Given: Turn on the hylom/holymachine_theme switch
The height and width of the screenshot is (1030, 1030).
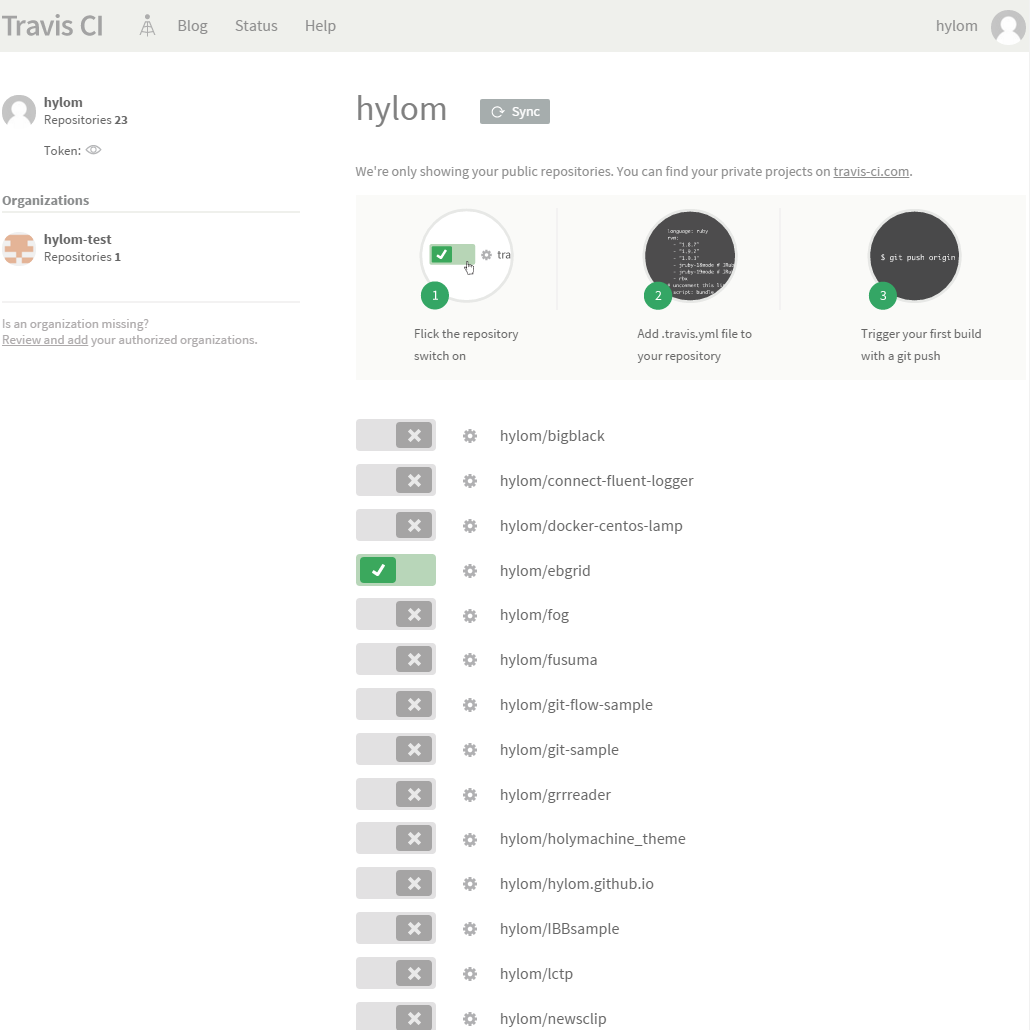Looking at the screenshot, I should tap(395, 838).
